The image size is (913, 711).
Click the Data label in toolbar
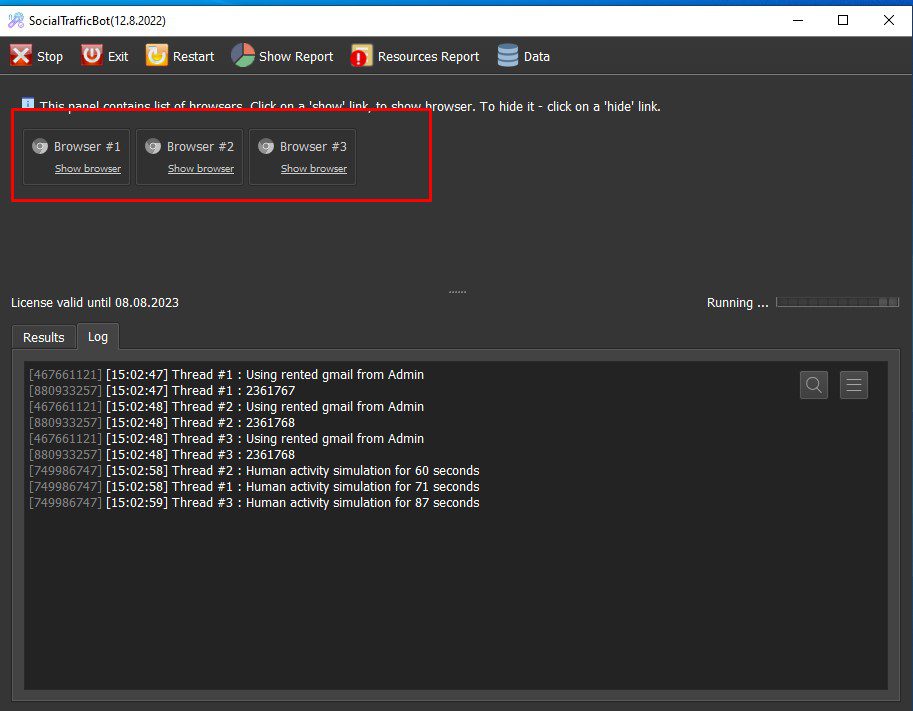[537, 56]
